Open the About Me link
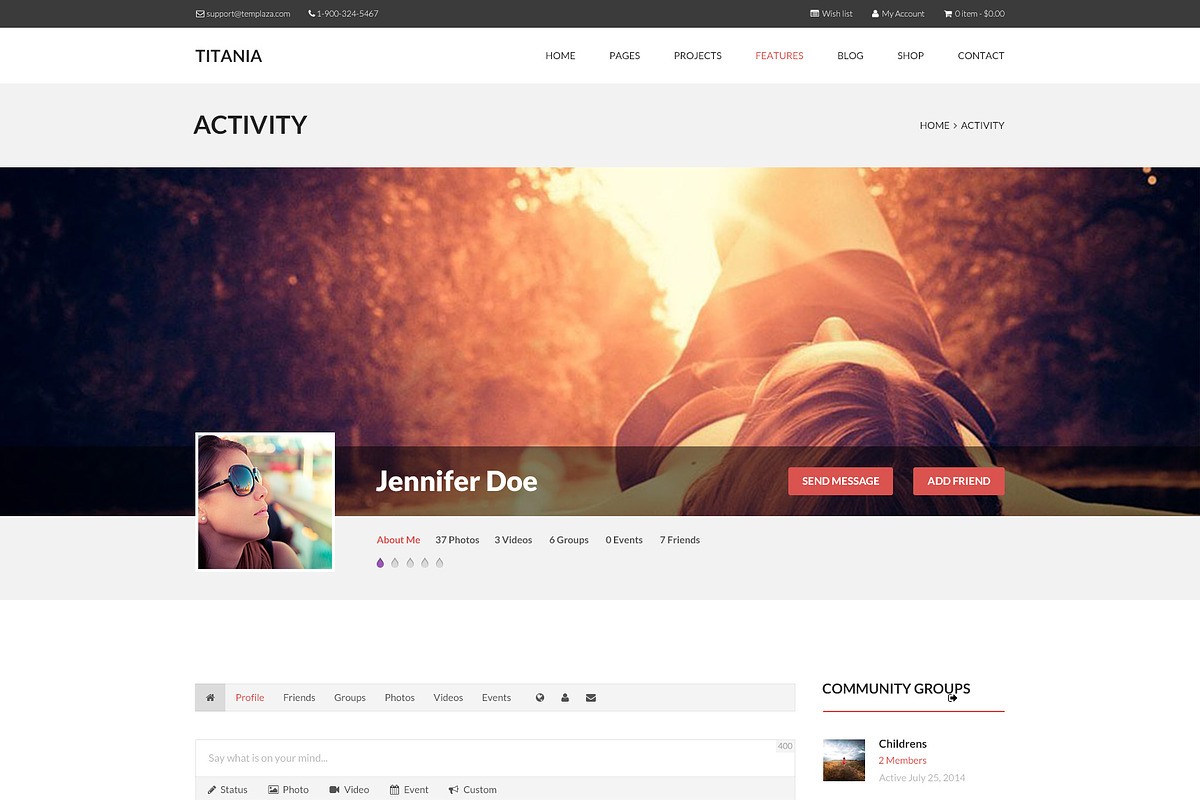 398,540
